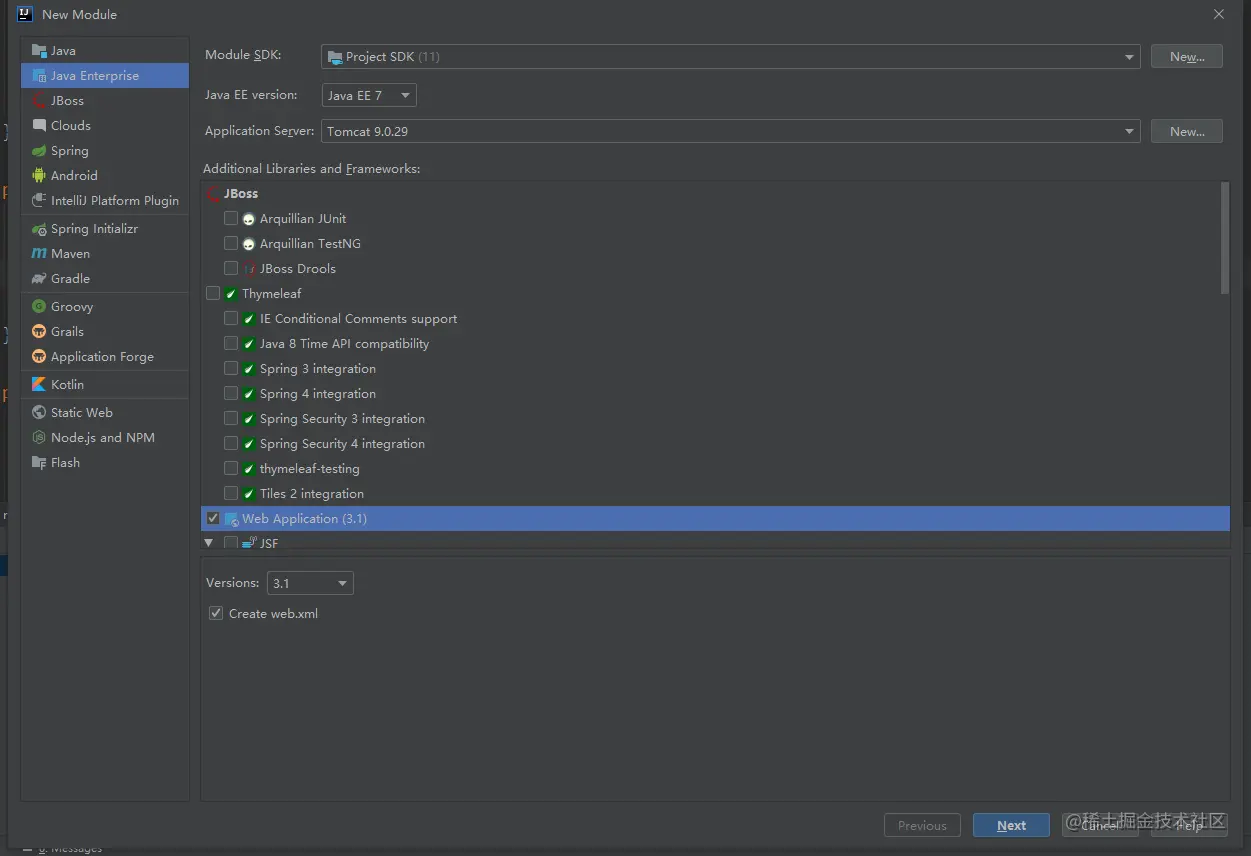Uncheck the Create web.xml checkbox
Image resolution: width=1251 pixels, height=856 pixels.
coord(216,613)
